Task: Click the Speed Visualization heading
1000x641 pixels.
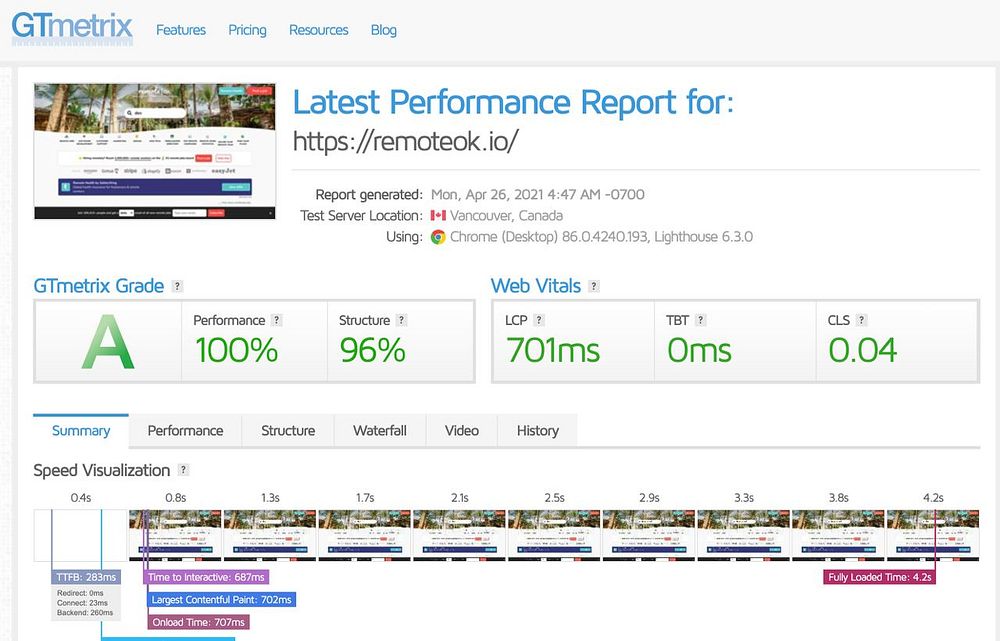Action: click(101, 471)
